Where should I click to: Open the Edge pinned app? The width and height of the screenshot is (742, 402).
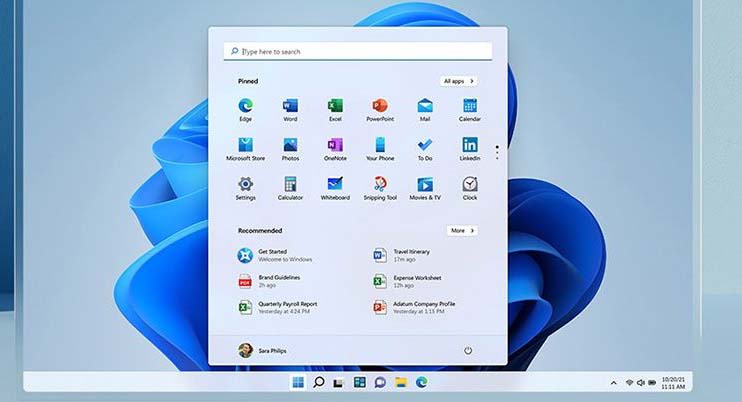click(245, 106)
